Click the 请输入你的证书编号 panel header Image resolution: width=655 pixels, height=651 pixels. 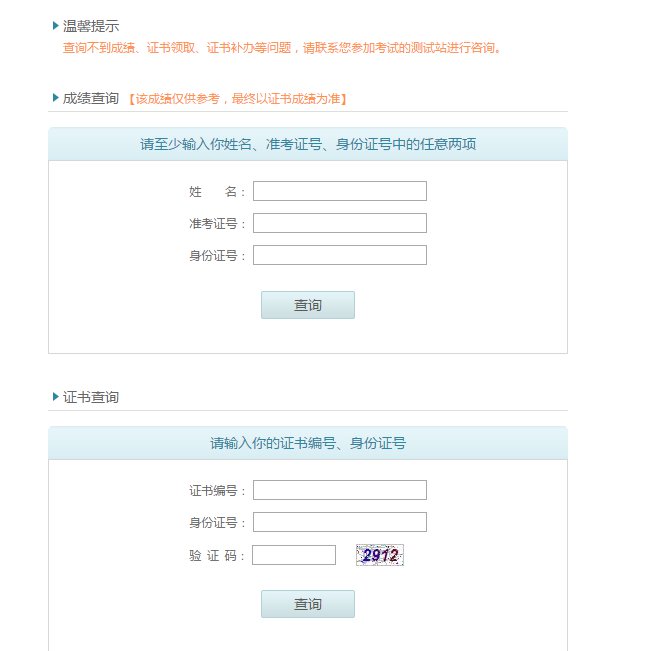[308, 443]
